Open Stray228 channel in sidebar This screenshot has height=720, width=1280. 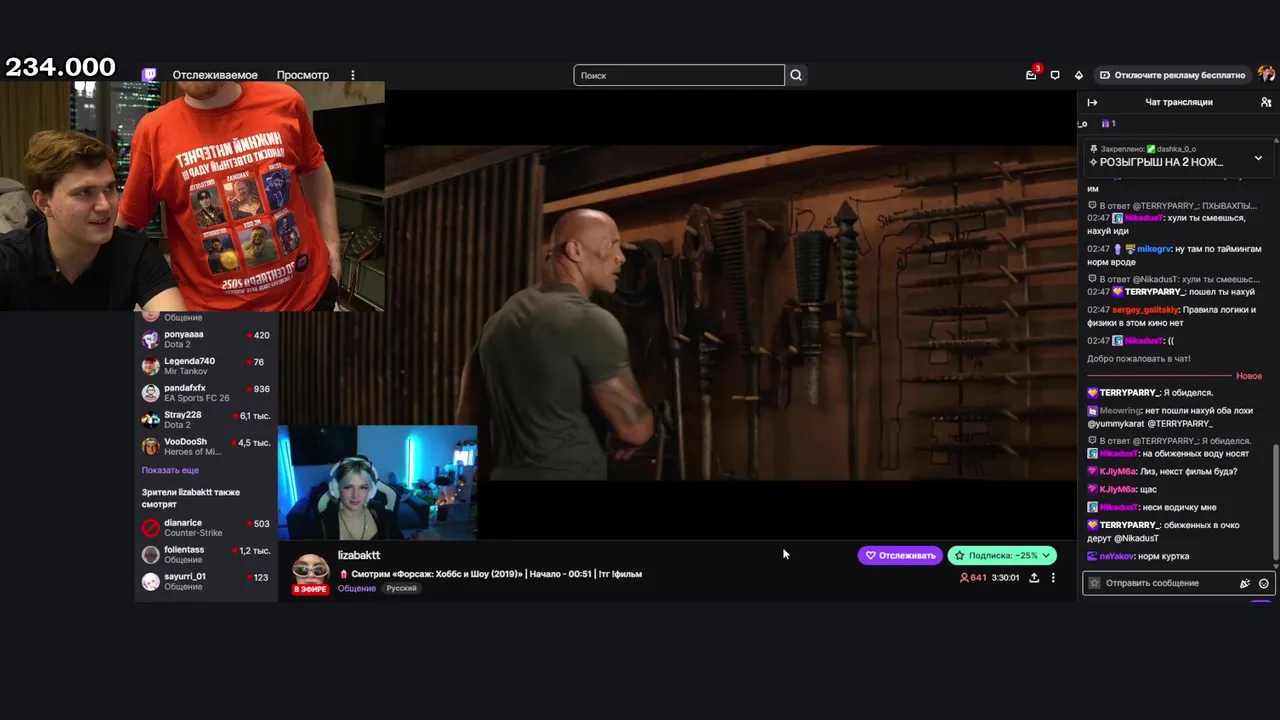click(206, 420)
